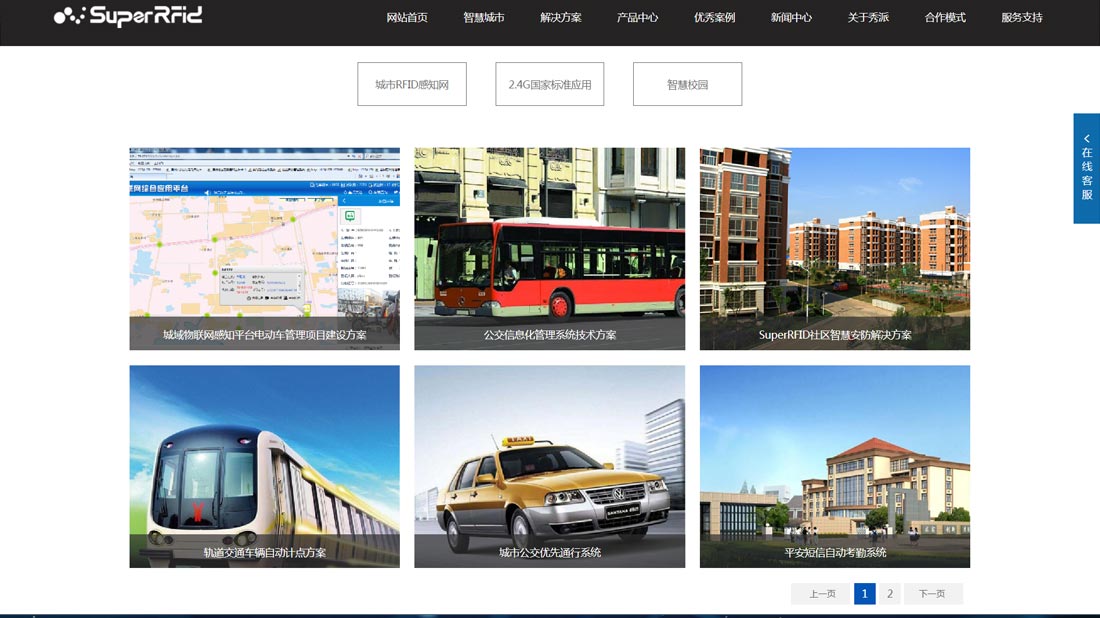This screenshot has width=1100, height=618.
Task: Open the 网站首页 menu item
Action: [407, 17]
